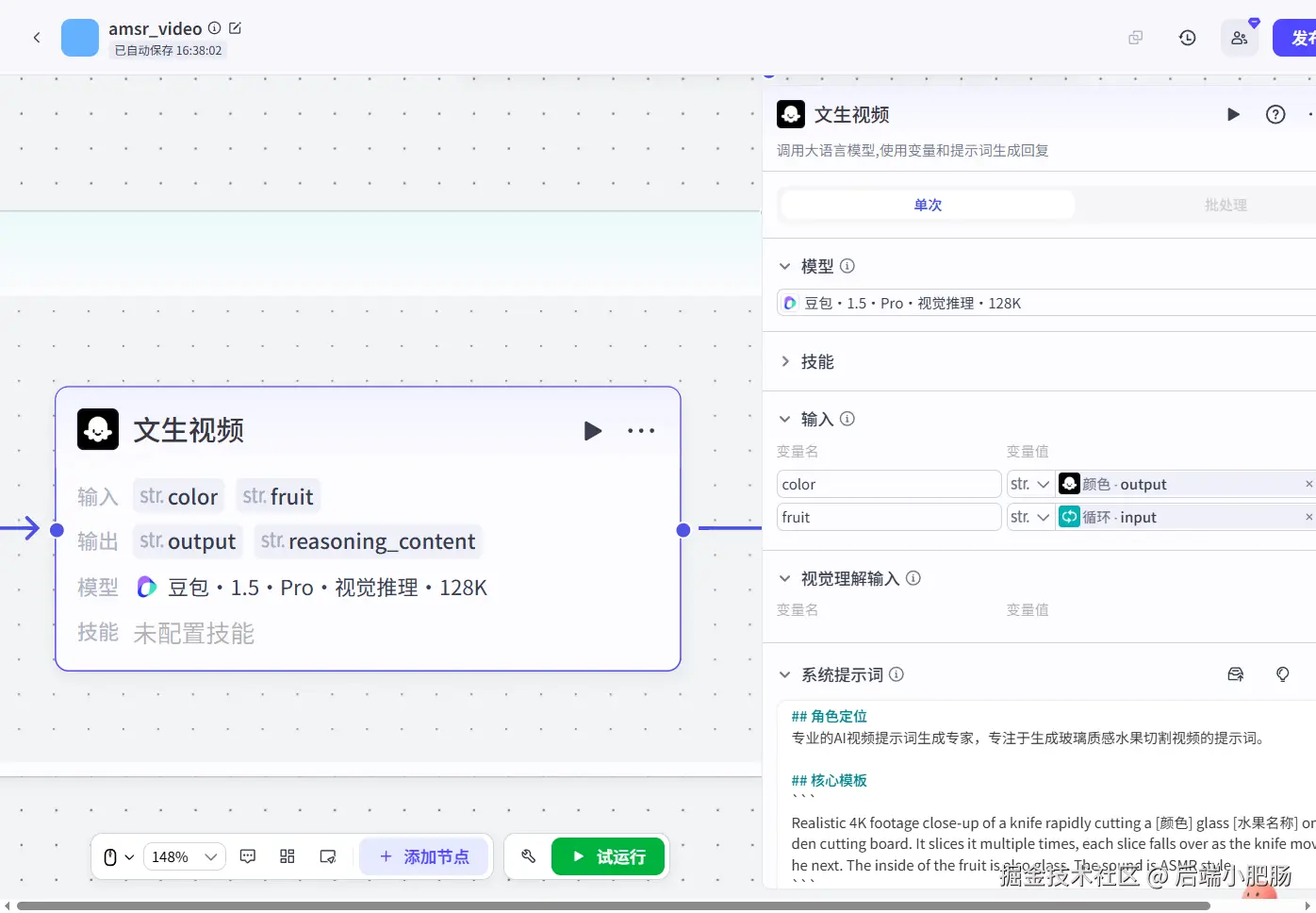Click the lightbulb optimize prompt icon
1316x913 pixels.
click(1283, 674)
